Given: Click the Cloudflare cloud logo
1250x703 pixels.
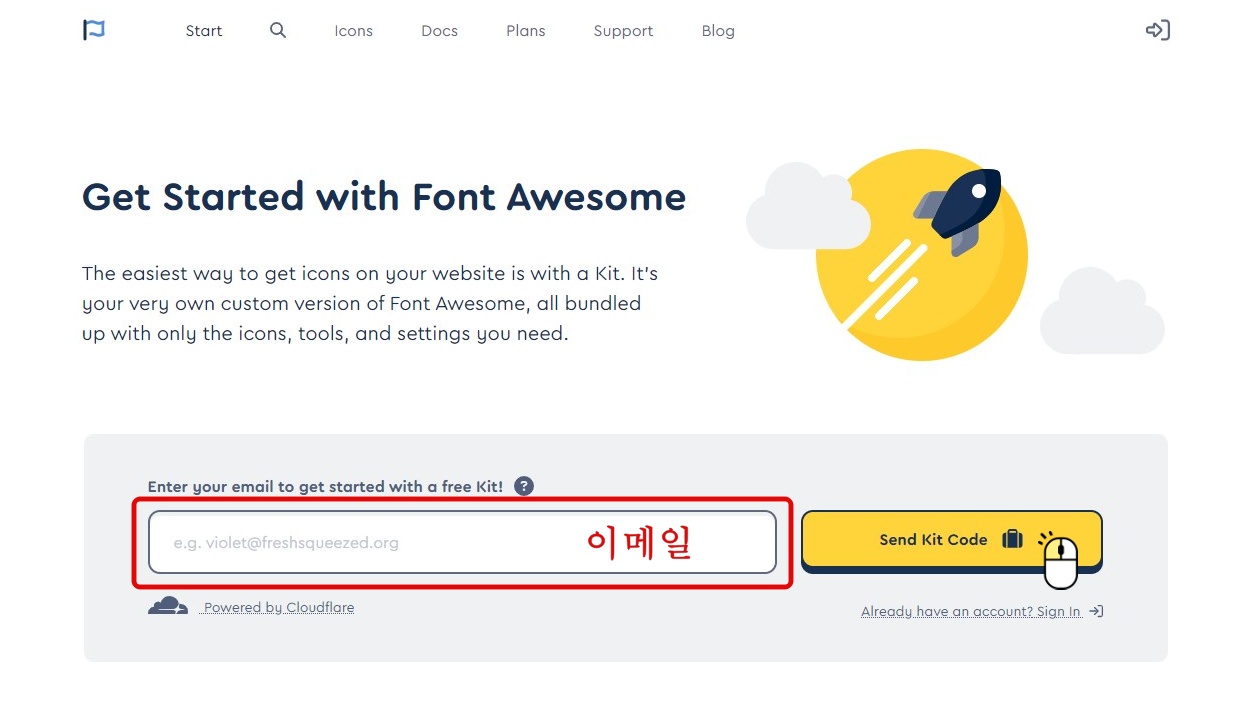Looking at the screenshot, I should click(x=168, y=606).
